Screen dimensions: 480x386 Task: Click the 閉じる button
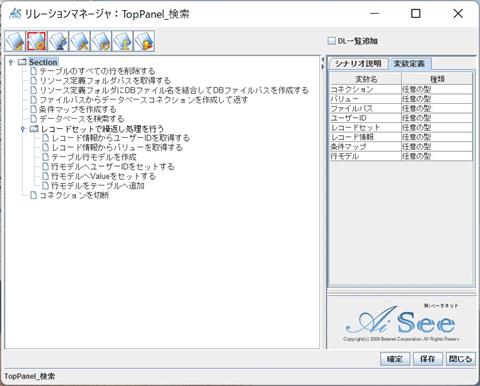460,359
